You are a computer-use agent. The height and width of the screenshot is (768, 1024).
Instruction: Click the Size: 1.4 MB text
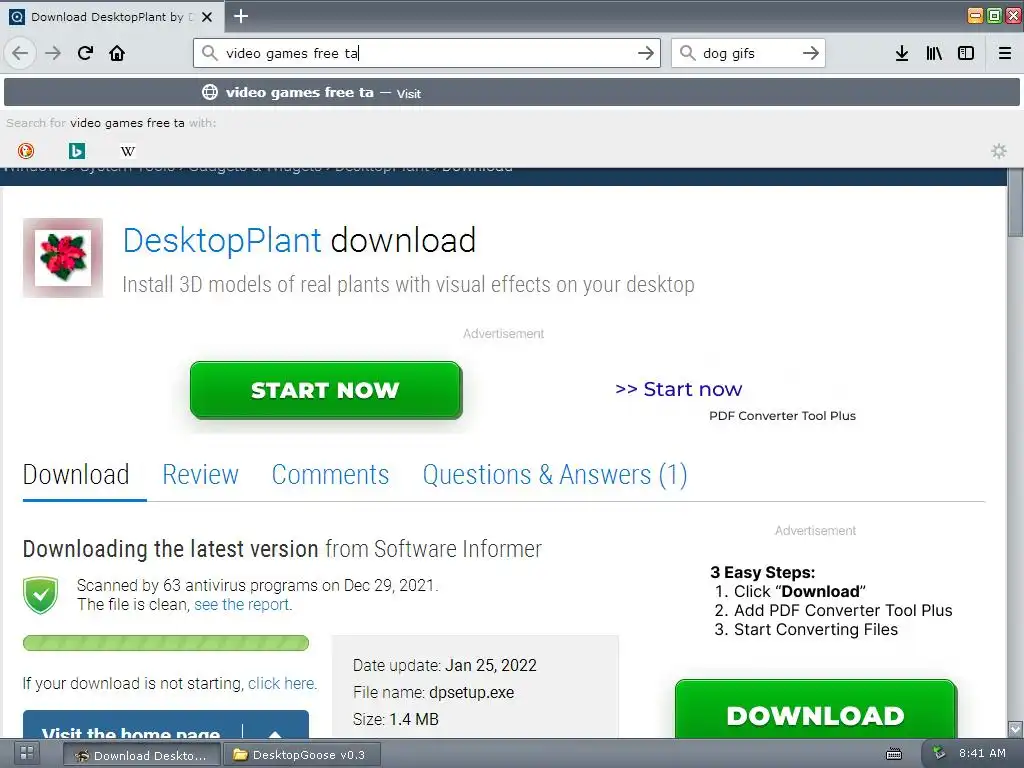click(395, 719)
